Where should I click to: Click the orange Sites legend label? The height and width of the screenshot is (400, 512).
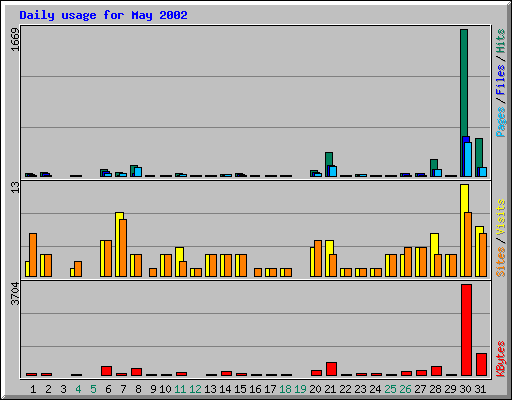pyautogui.click(x=501, y=262)
